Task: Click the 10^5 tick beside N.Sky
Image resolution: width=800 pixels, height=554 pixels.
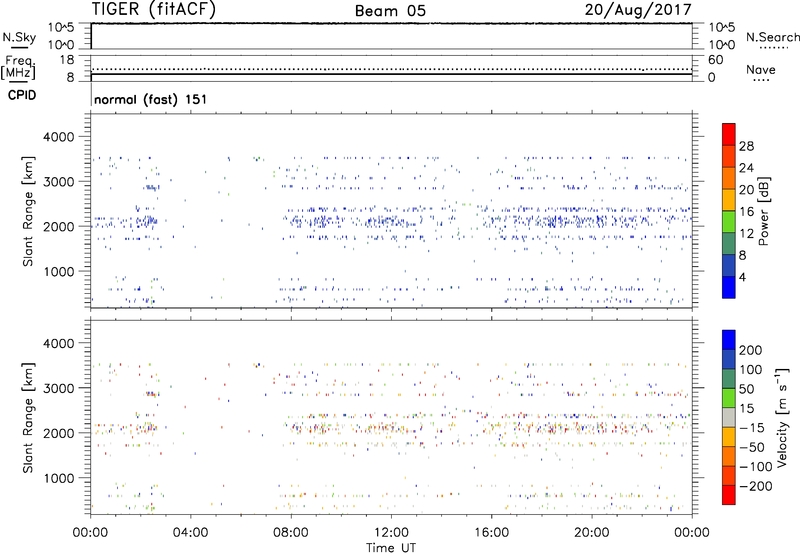Action: (61, 27)
